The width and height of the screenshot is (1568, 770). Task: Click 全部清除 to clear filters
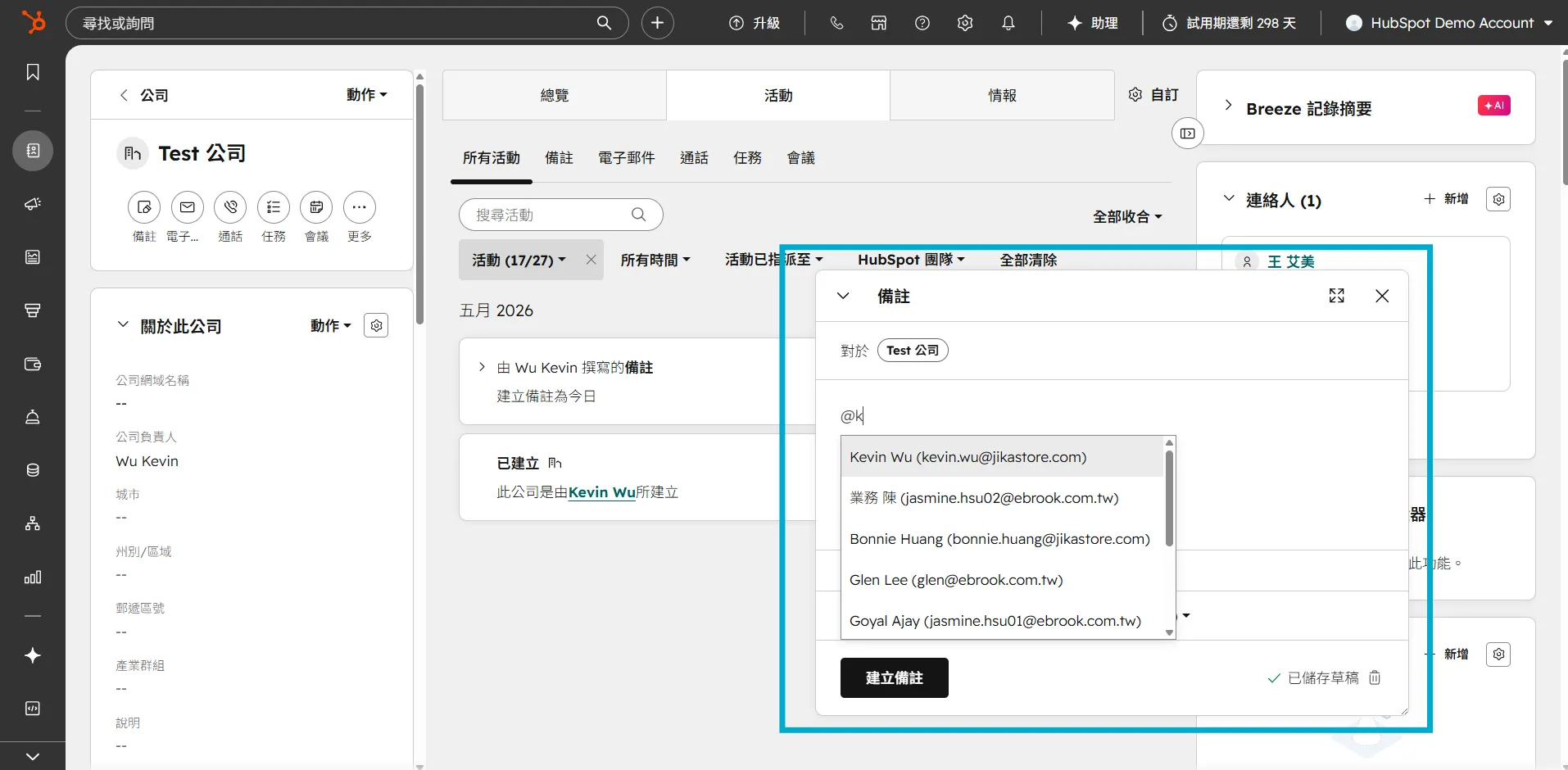[x=1028, y=260]
